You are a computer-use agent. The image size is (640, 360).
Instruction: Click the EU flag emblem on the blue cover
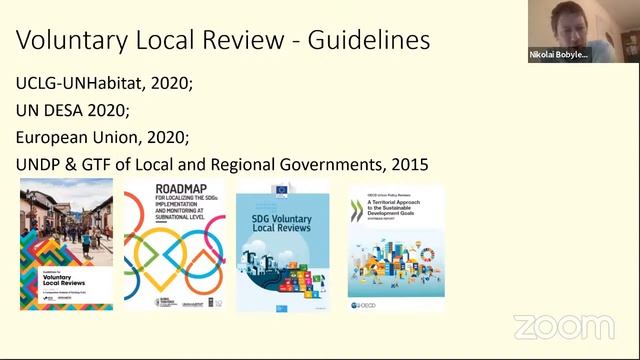(282, 191)
